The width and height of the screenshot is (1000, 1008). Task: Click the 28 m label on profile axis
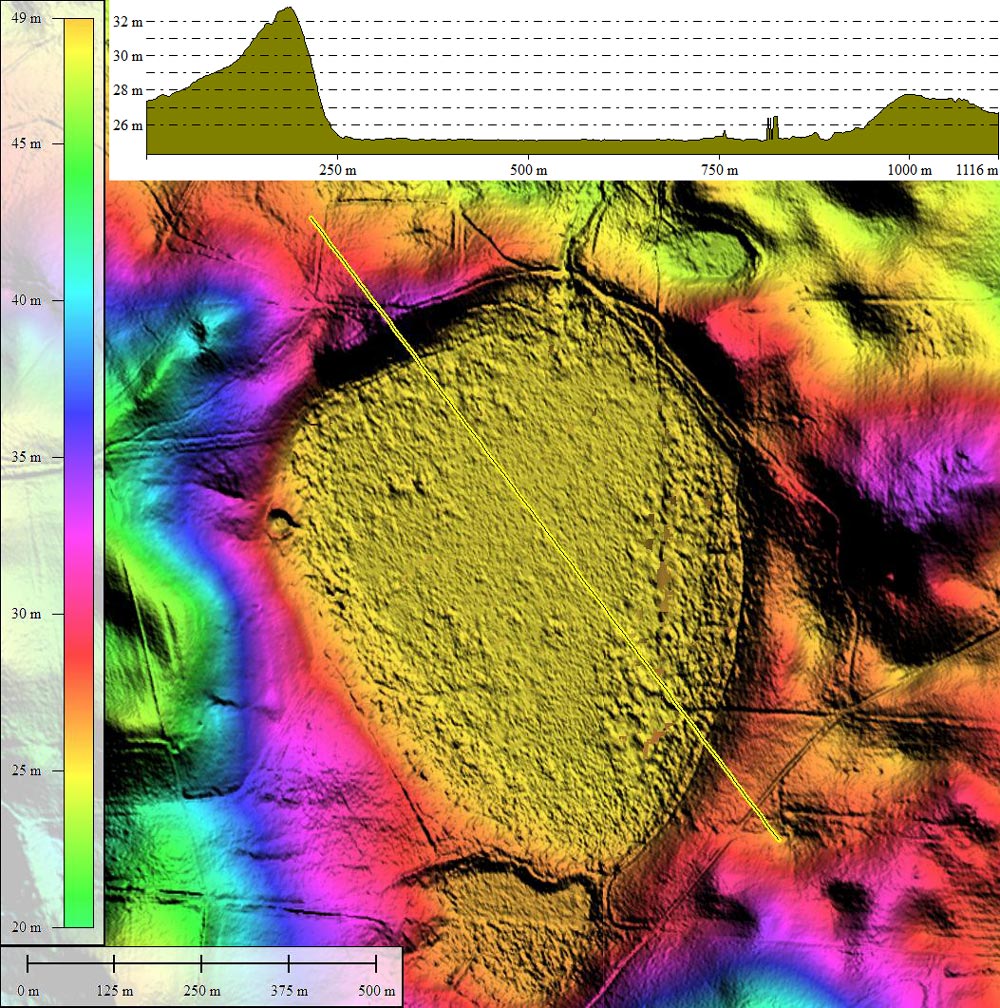click(128, 91)
